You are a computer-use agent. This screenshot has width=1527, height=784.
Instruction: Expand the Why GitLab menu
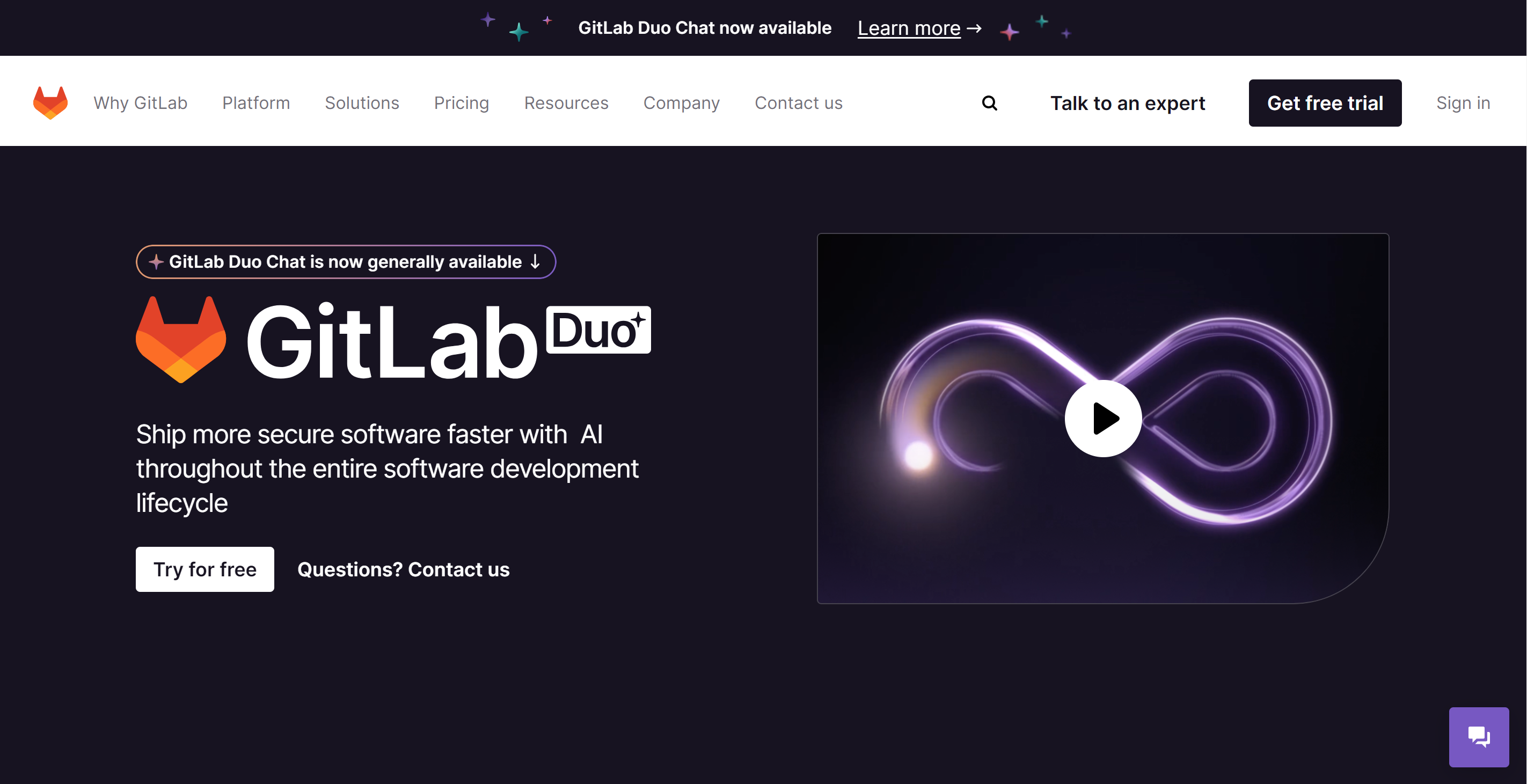pyautogui.click(x=141, y=103)
